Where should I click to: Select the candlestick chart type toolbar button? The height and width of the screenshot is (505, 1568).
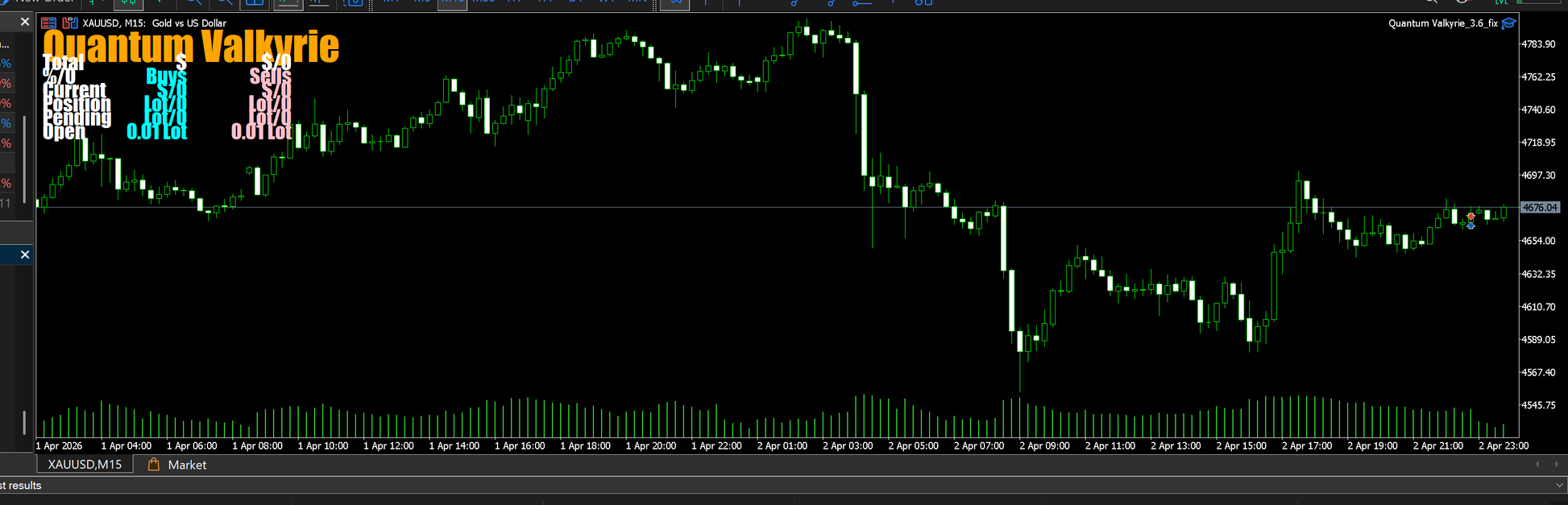[128, 2]
